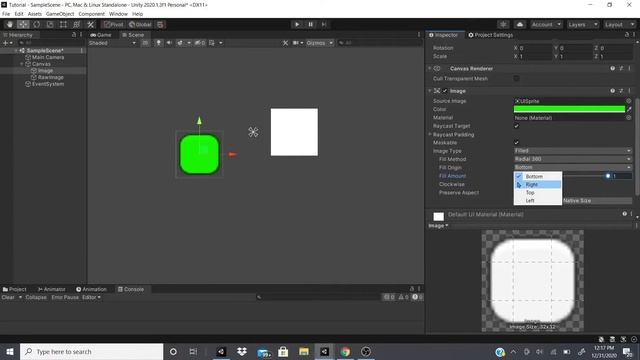Open the Shaded draw mode dropdown
The image size is (640, 360).
click(x=112, y=43)
